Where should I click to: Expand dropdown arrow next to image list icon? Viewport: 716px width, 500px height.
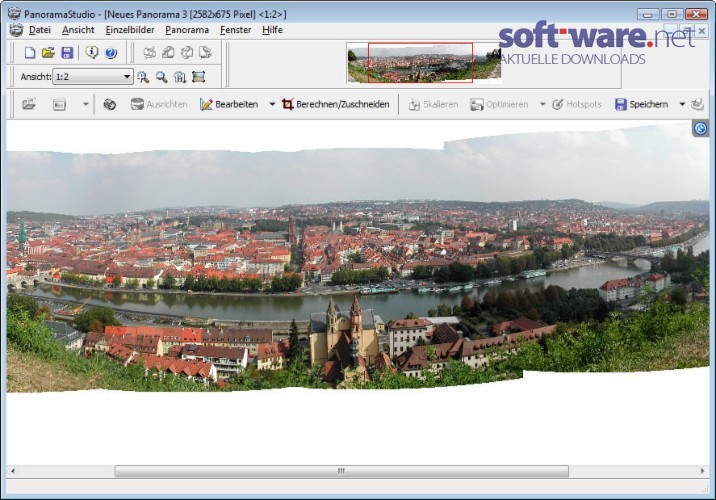tap(85, 104)
